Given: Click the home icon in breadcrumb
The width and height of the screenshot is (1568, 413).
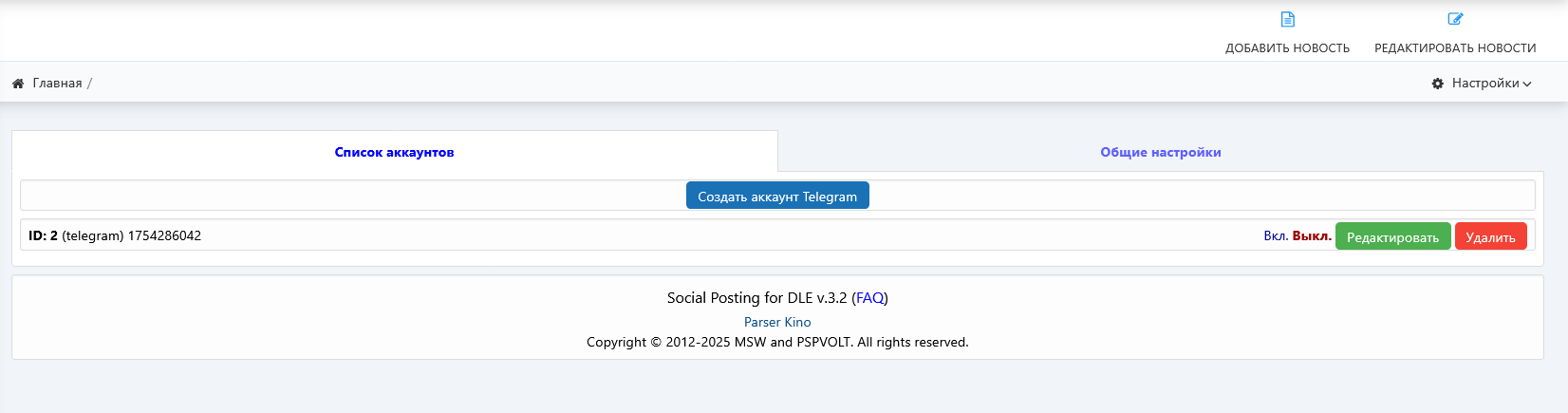Looking at the screenshot, I should click(x=18, y=84).
